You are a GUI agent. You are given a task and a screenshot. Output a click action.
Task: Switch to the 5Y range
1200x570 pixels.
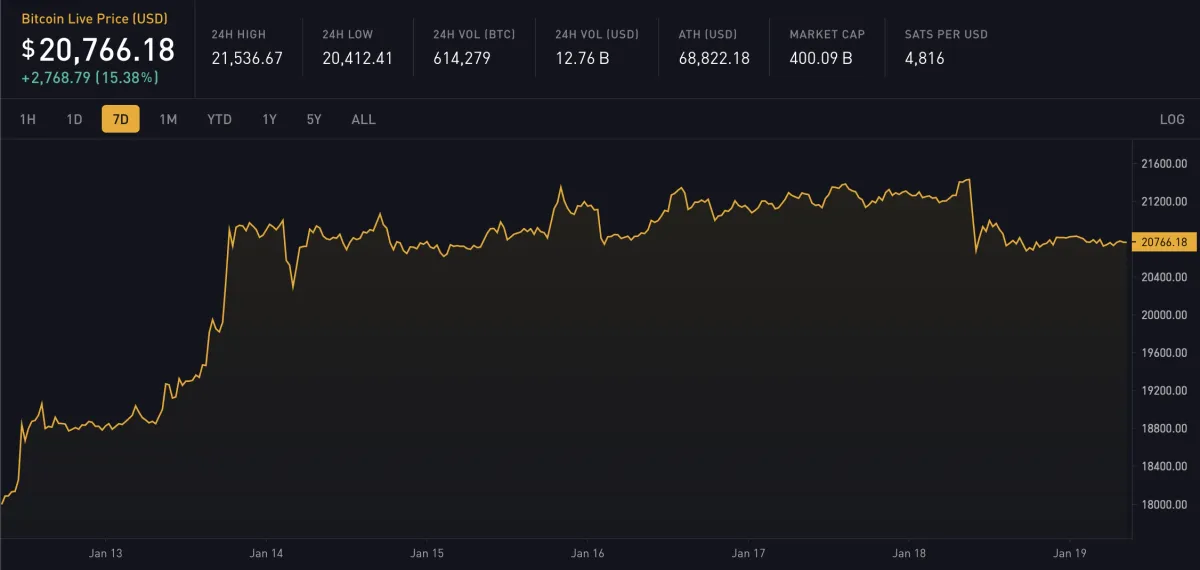(314, 119)
